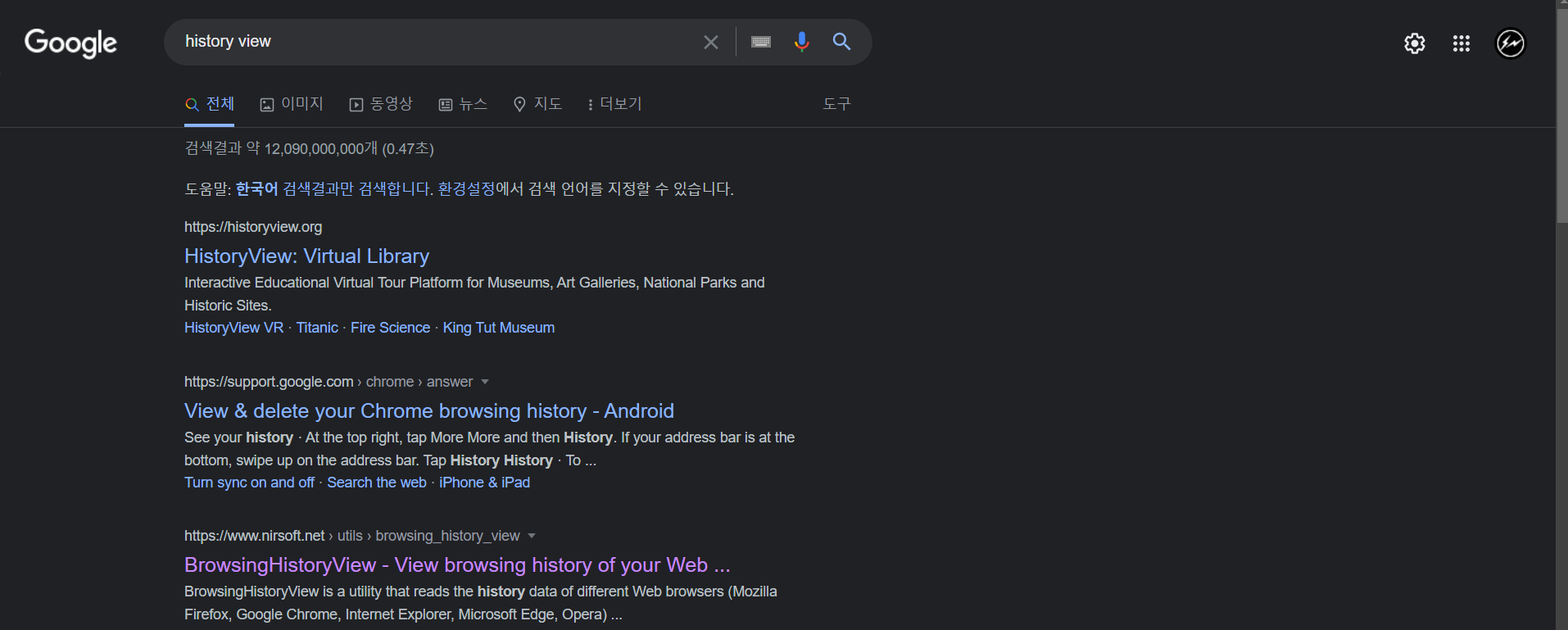Open Turn sync on and off link
The image size is (1568, 630).
point(249,483)
